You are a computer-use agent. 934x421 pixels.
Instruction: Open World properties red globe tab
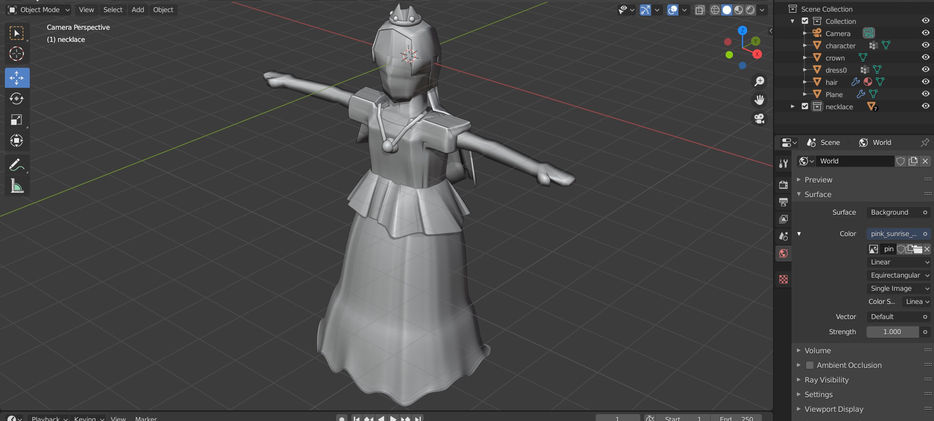coord(784,254)
